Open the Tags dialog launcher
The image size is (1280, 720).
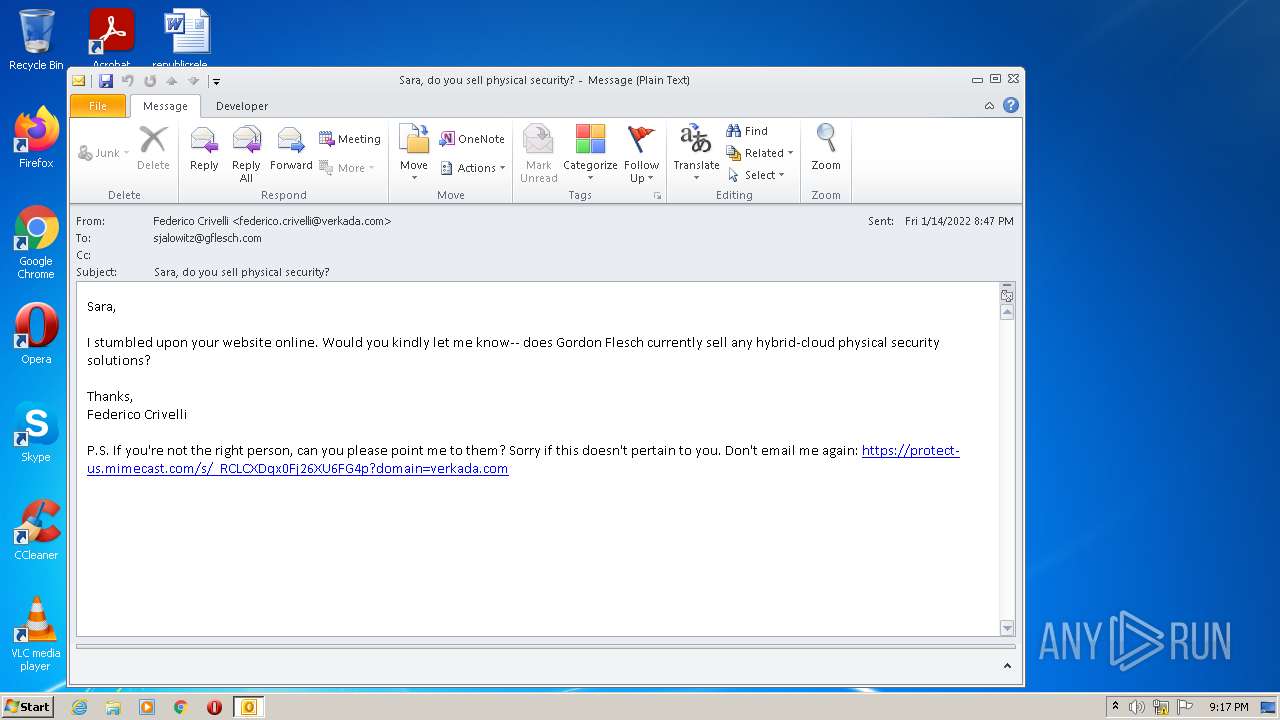[657, 196]
